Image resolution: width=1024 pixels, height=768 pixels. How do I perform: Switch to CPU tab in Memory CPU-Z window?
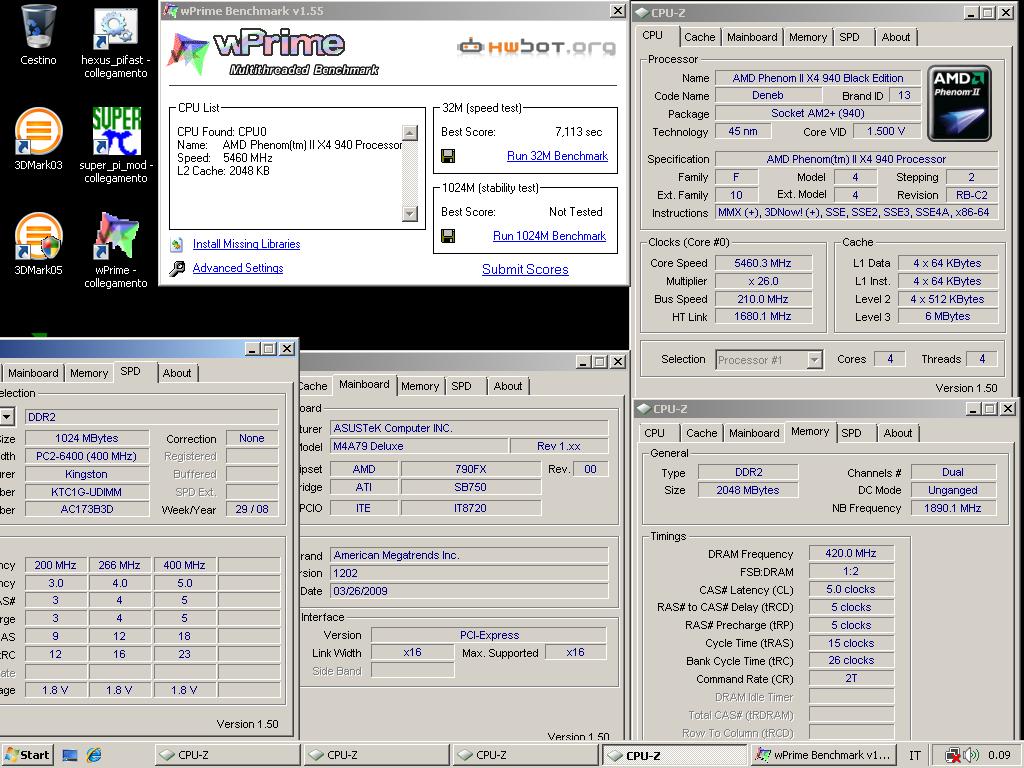(x=654, y=433)
